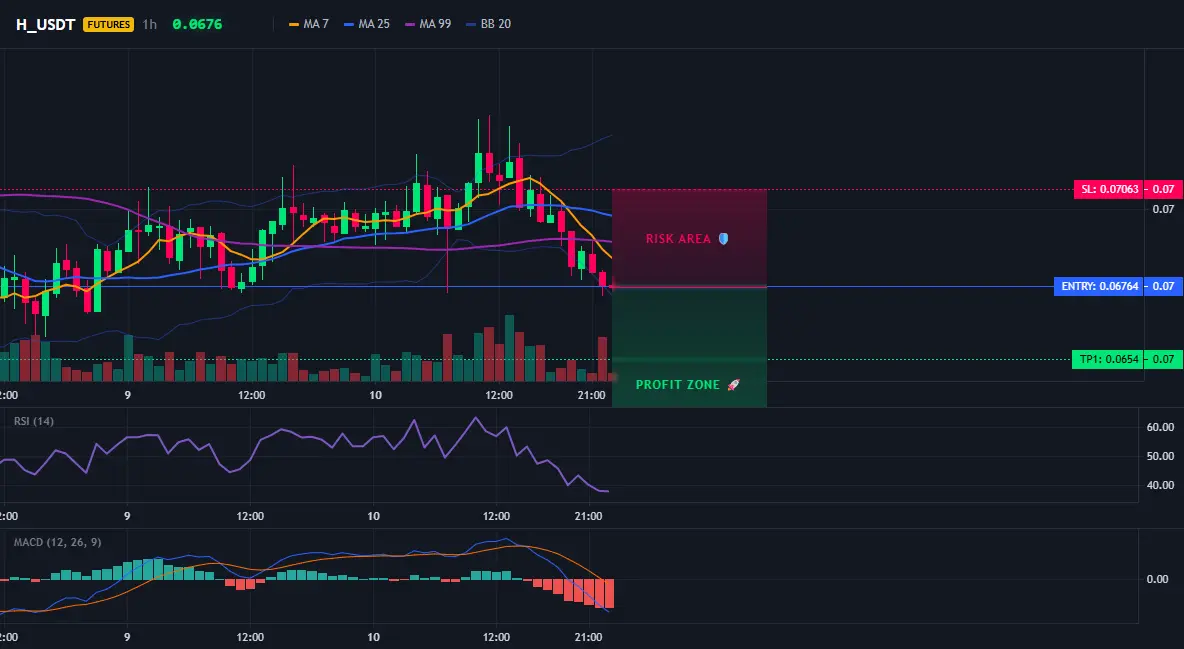The width and height of the screenshot is (1184, 649).
Task: Click date 9 on price chart time axis
Action: coord(128,395)
